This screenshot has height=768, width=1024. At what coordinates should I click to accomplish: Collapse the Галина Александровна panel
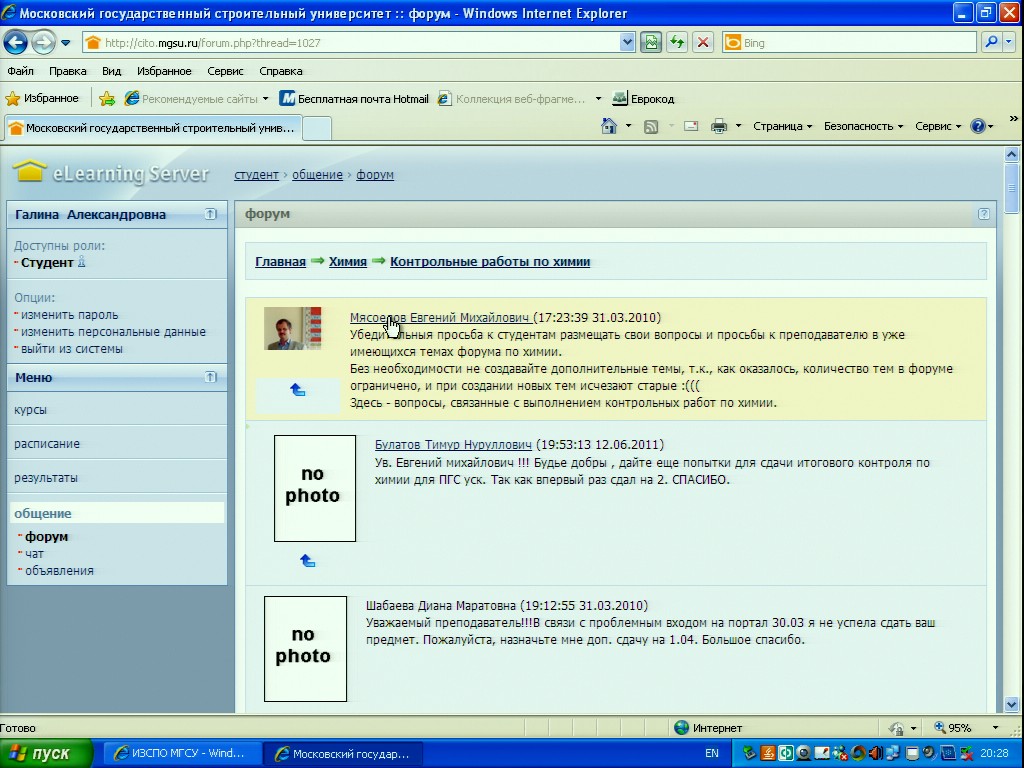pyautogui.click(x=210, y=214)
